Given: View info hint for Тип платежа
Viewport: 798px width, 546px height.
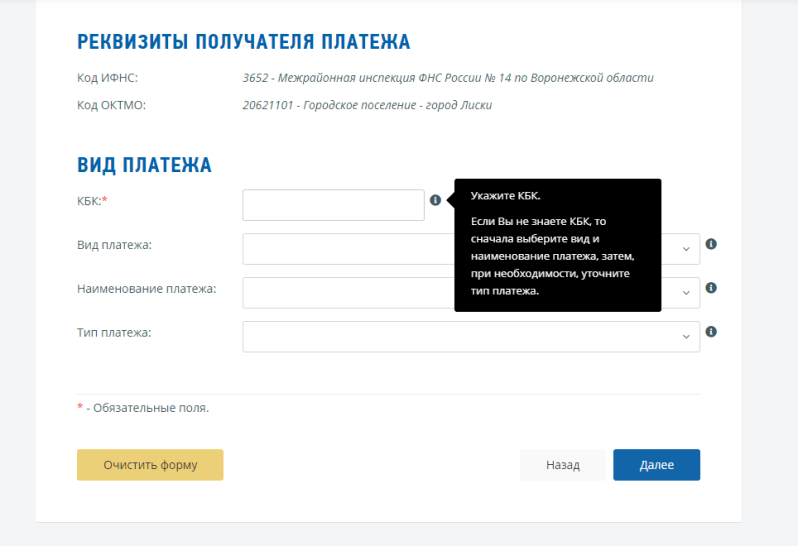Looking at the screenshot, I should [711, 331].
